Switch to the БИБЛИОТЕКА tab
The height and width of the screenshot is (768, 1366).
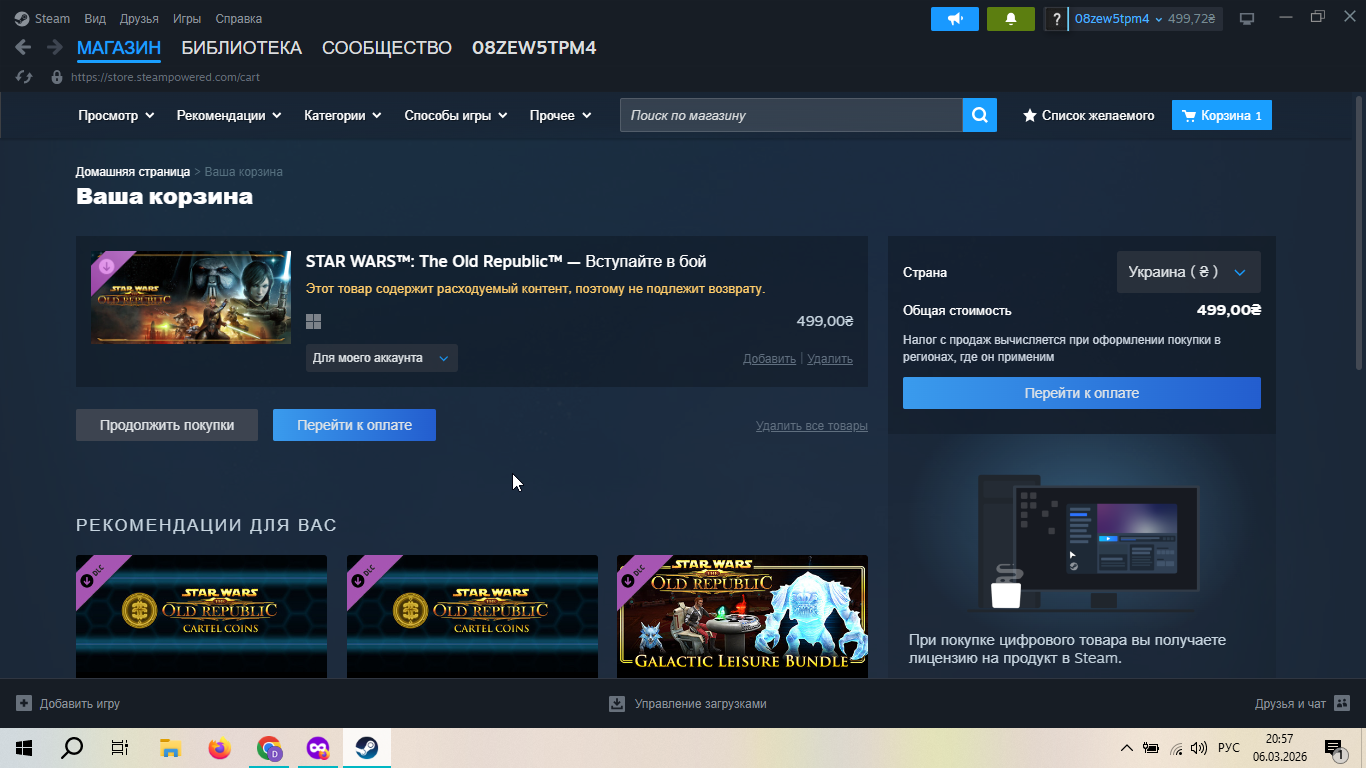[241, 48]
